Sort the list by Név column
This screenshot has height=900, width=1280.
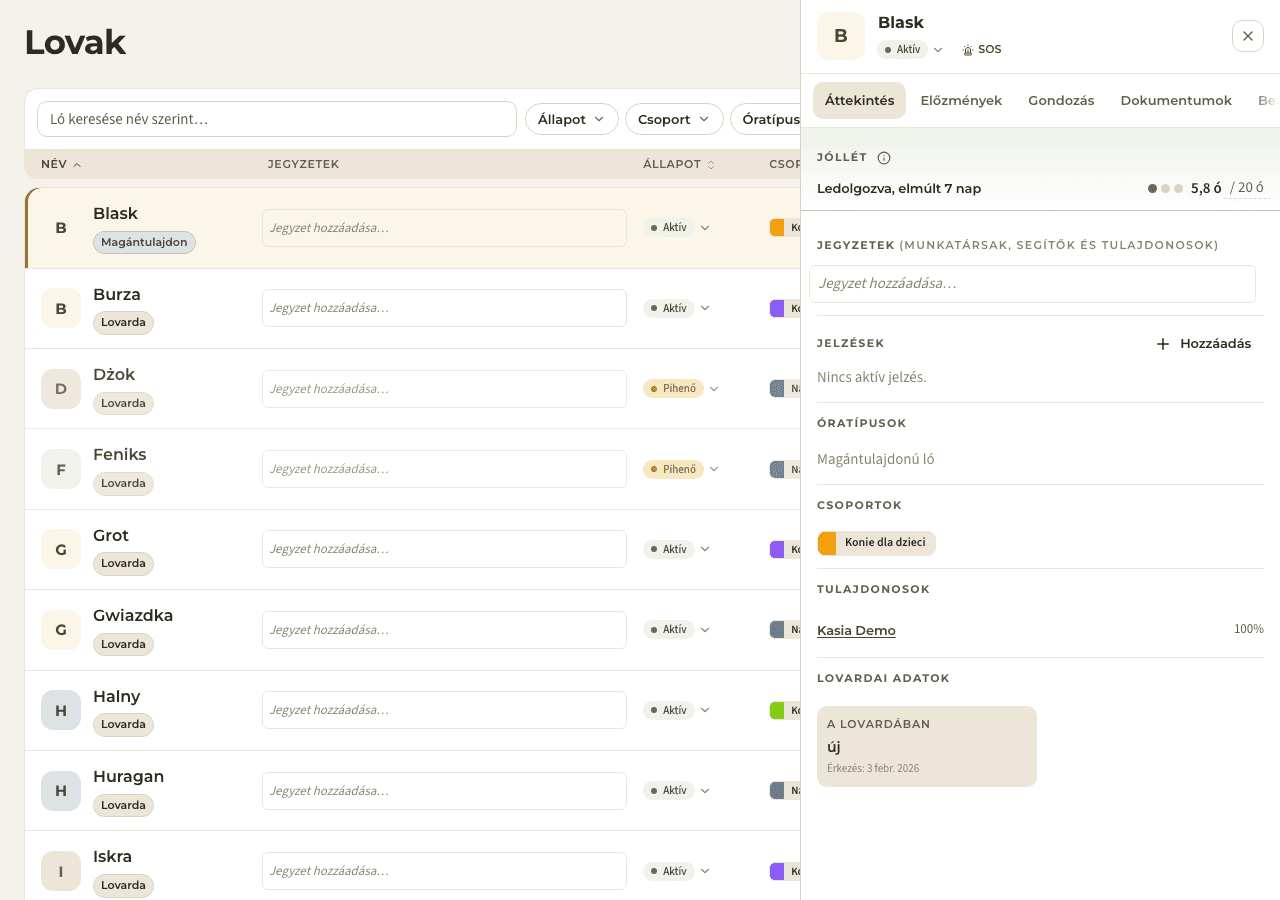tap(61, 164)
